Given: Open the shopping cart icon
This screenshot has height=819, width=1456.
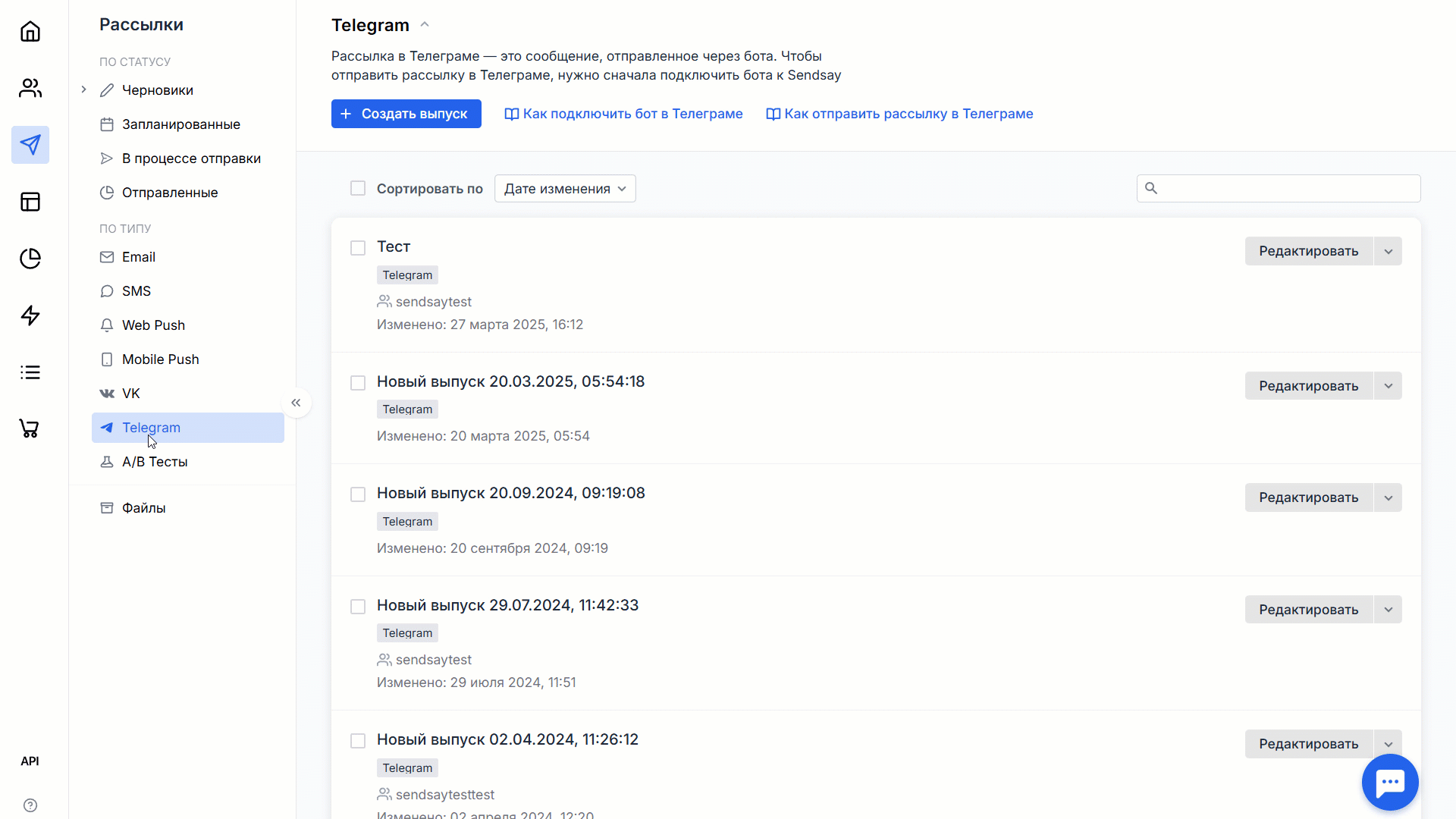Looking at the screenshot, I should tap(30, 429).
